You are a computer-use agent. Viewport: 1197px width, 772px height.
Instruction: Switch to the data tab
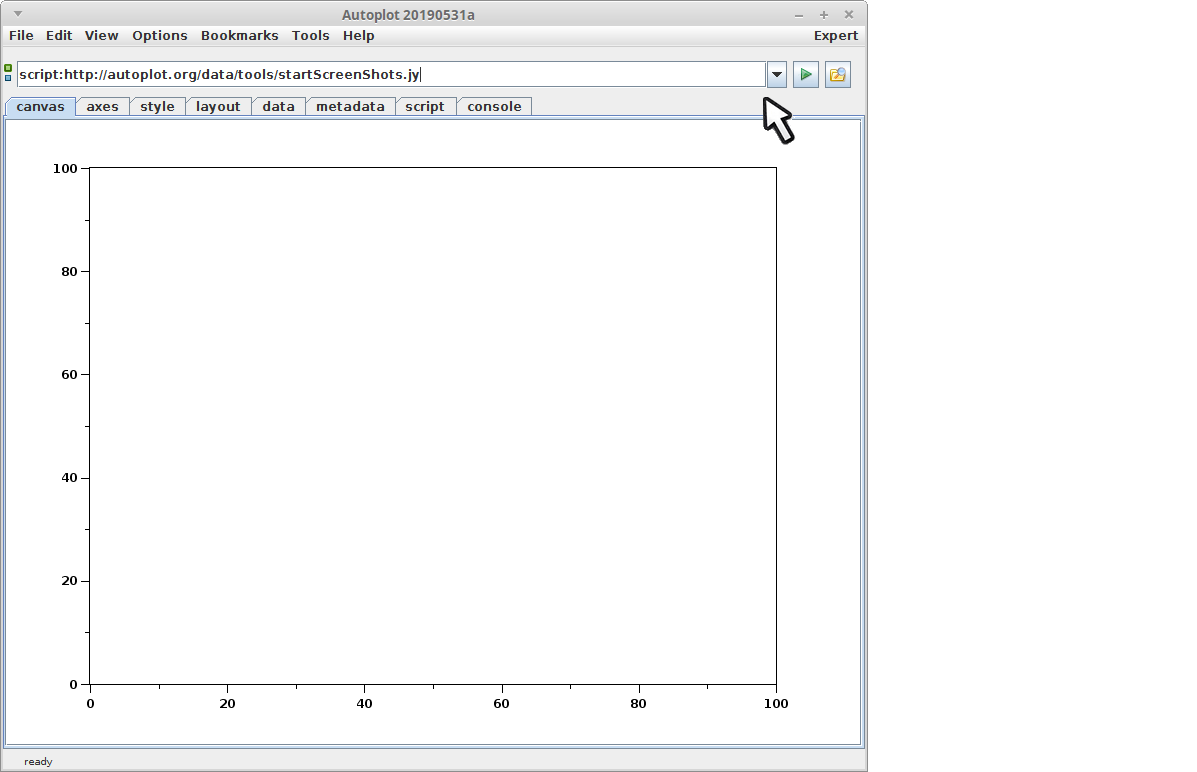[x=279, y=107]
